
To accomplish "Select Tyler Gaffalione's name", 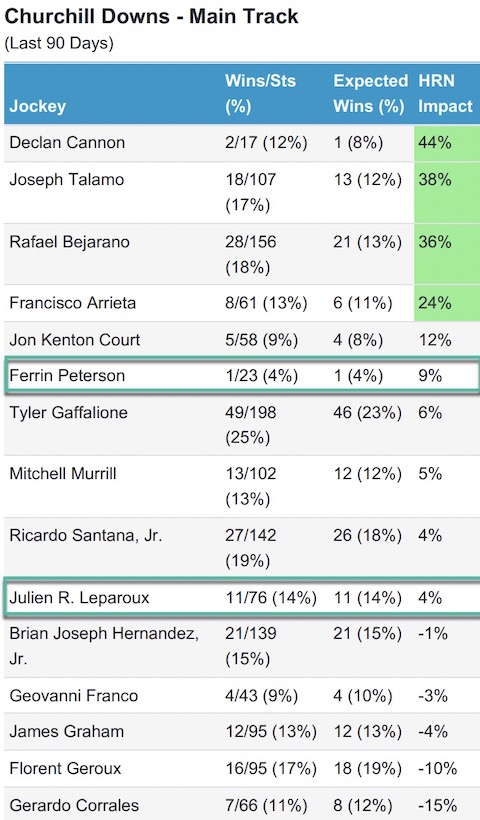I will click(68, 412).
